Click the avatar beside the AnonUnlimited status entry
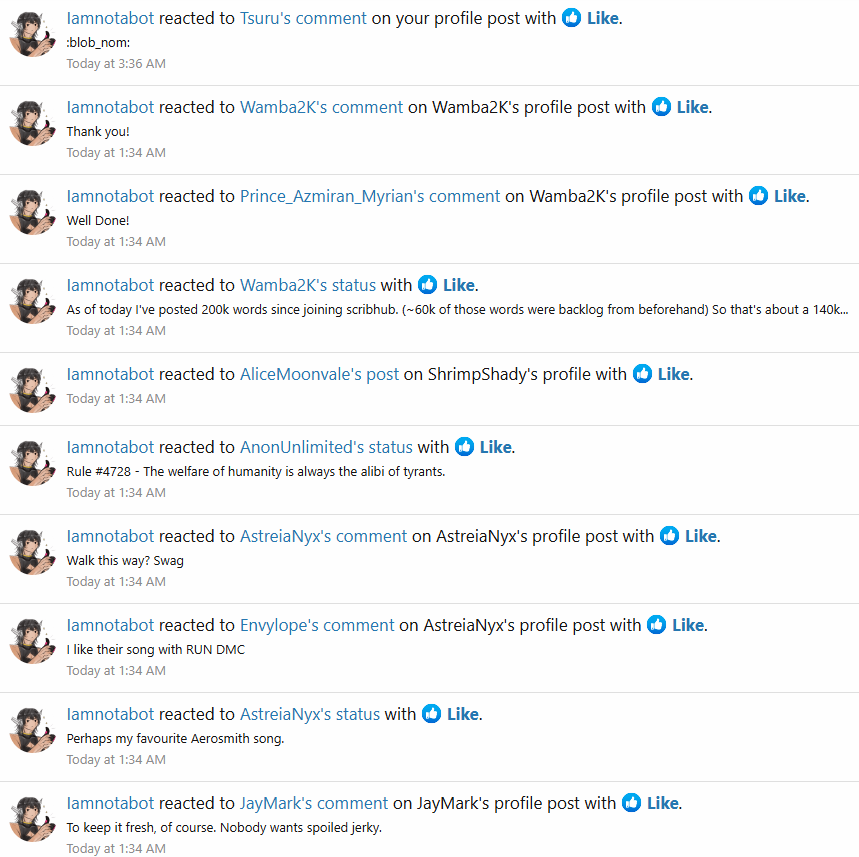The height and width of the screenshot is (857, 859). (x=33, y=463)
